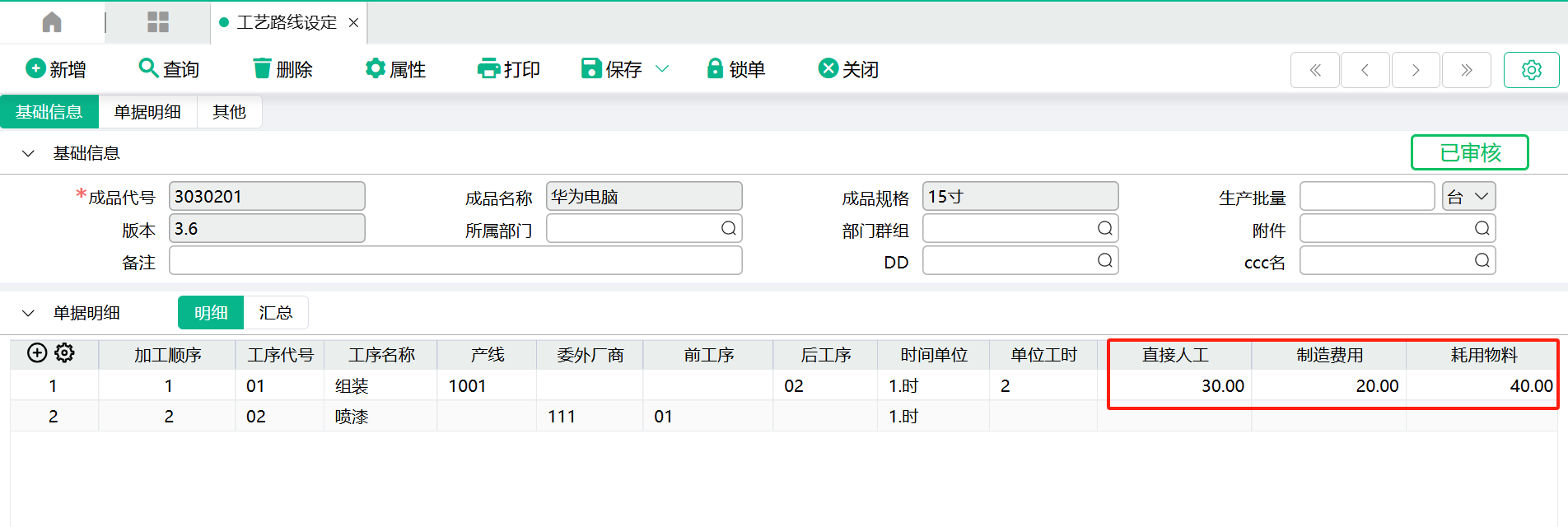Open table column settings gear icon
Screen dimensions: 1568x527
tap(64, 353)
